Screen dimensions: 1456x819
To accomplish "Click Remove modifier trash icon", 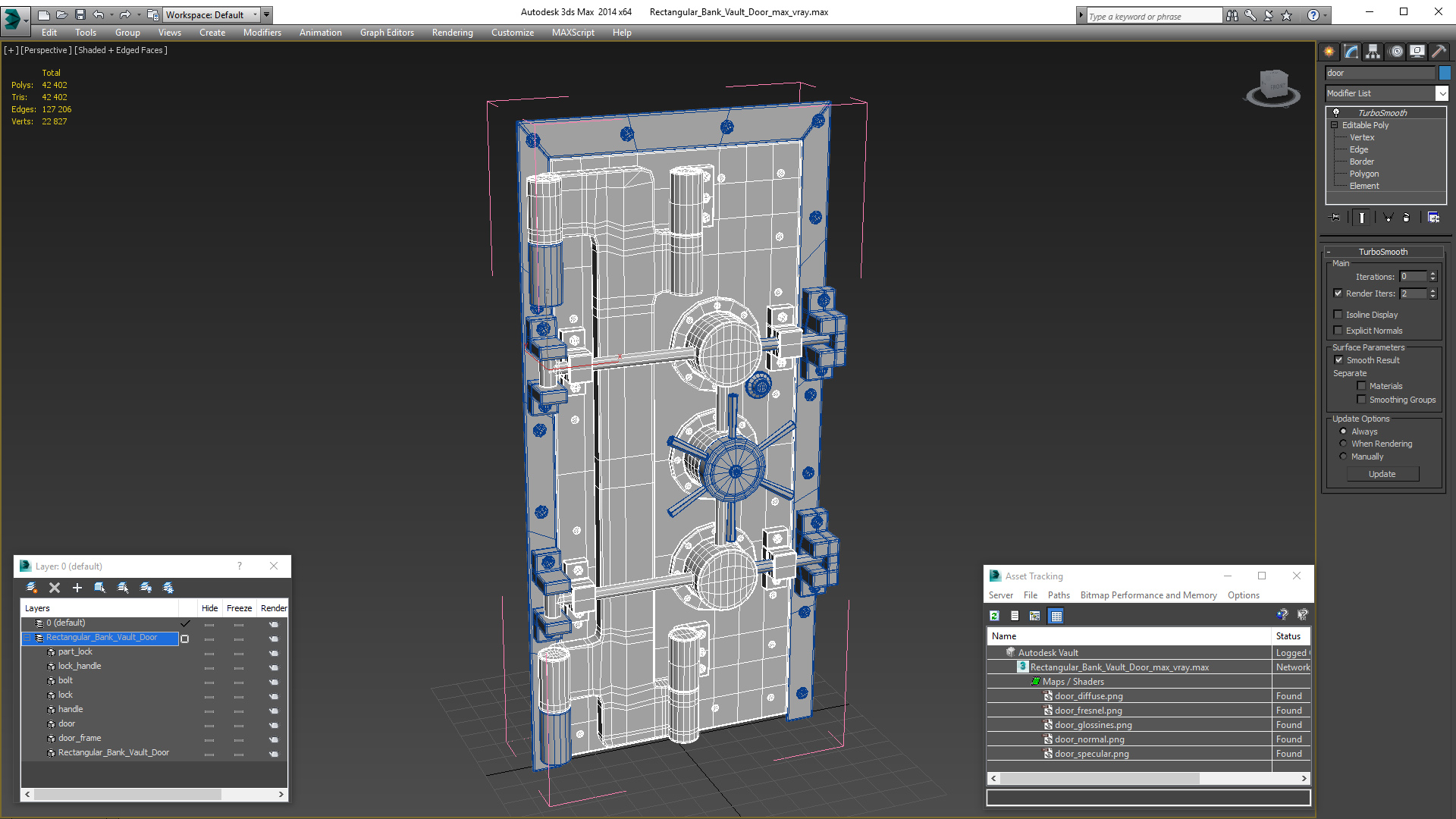I will [x=1406, y=218].
